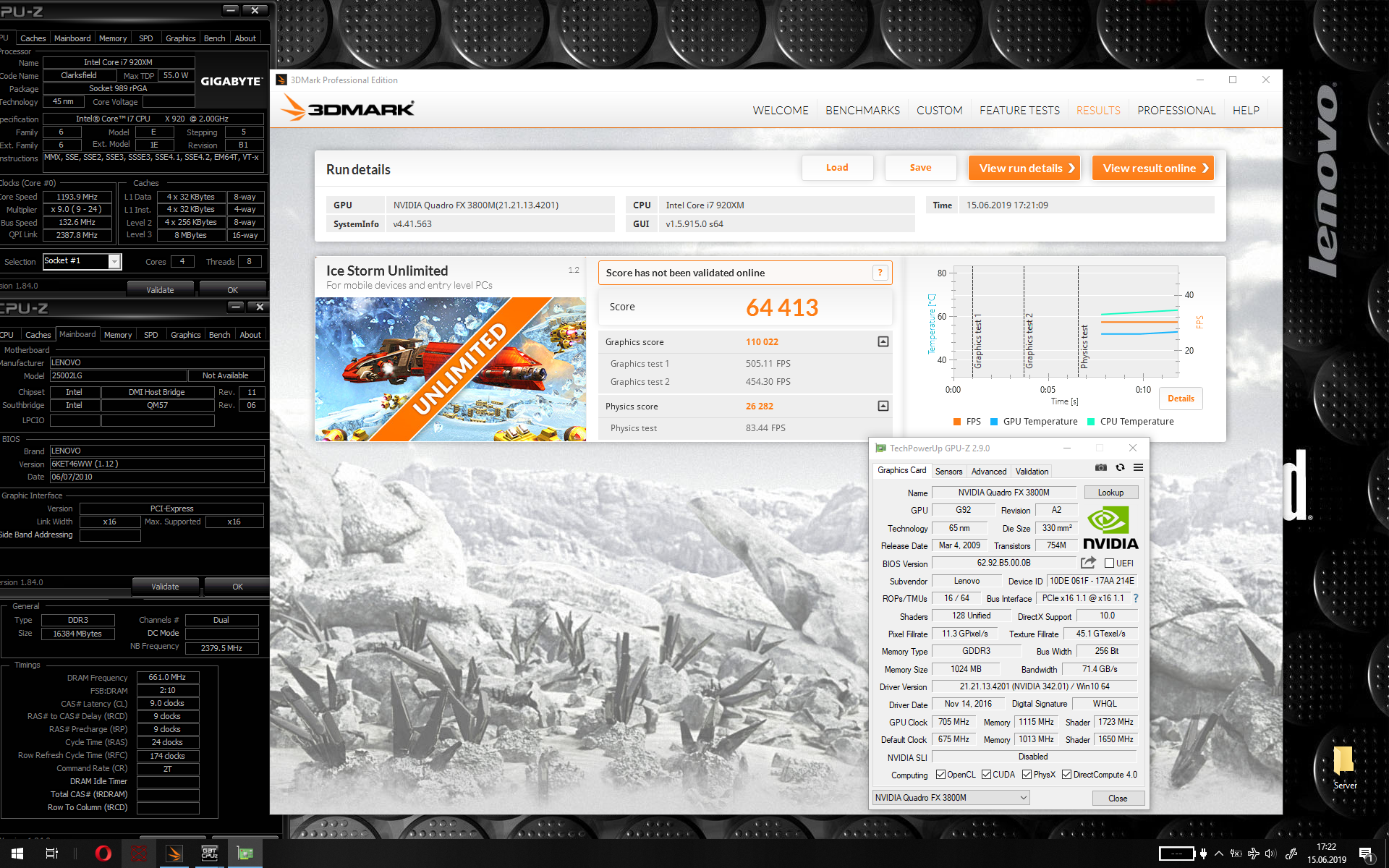The width and height of the screenshot is (1389, 868).
Task: Click the NVIDIA logo in GPU-Z
Action: [x=1110, y=528]
